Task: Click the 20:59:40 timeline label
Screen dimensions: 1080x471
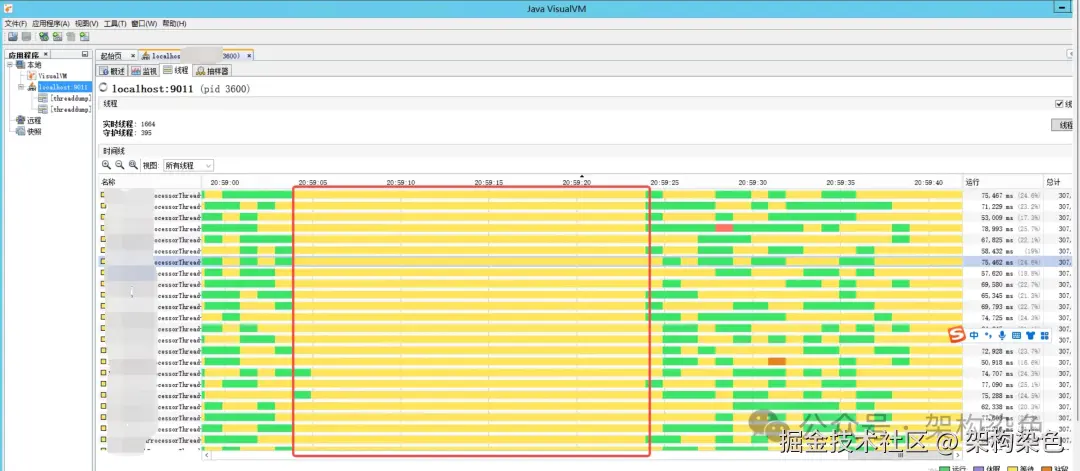Action: click(928, 182)
